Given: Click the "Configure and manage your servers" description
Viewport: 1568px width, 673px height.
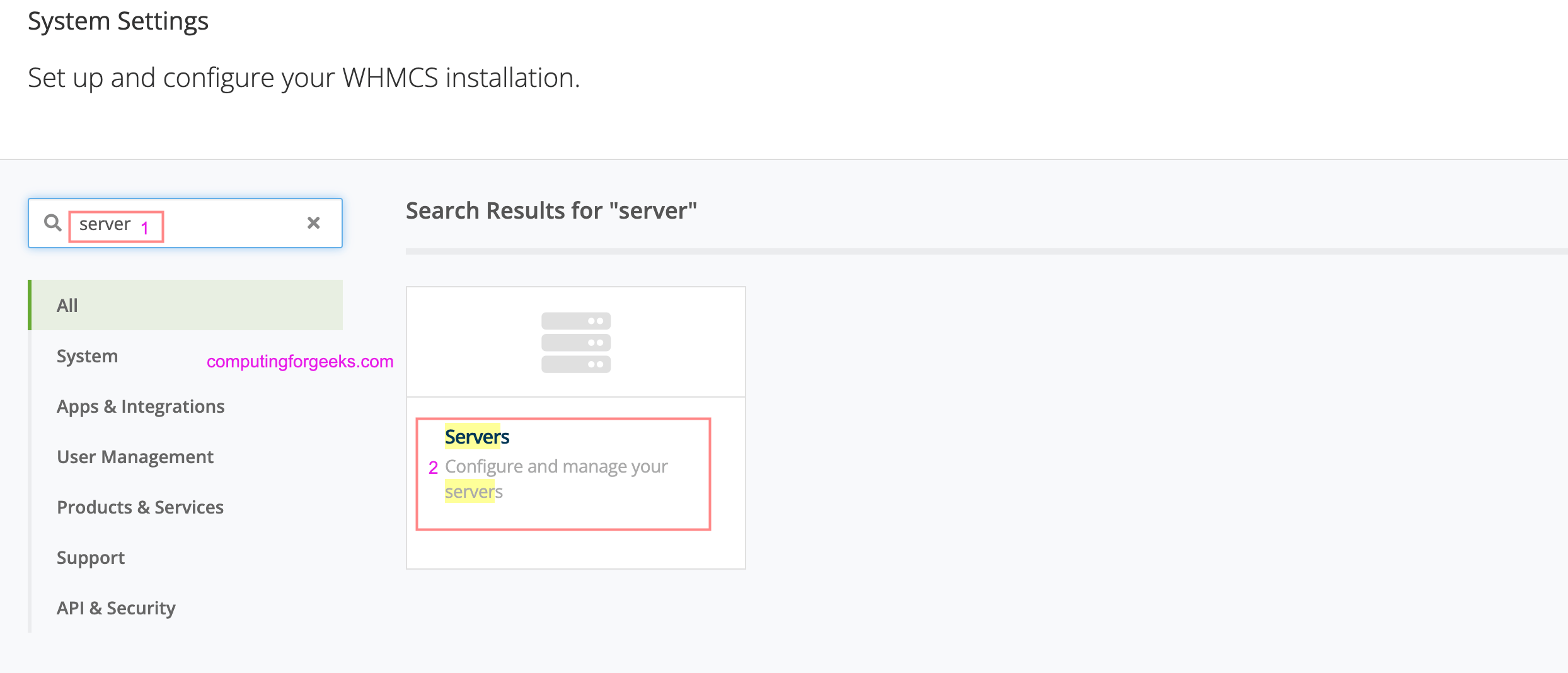Looking at the screenshot, I should coord(556,479).
